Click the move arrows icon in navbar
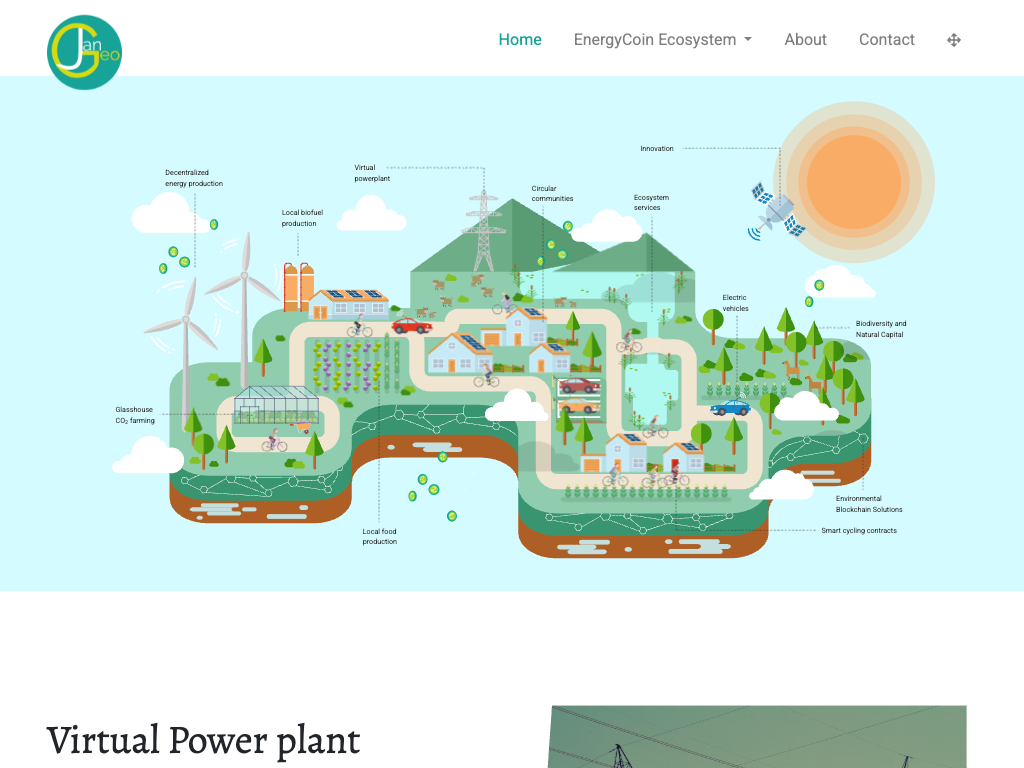Image resolution: width=1024 pixels, height=768 pixels. coord(953,40)
